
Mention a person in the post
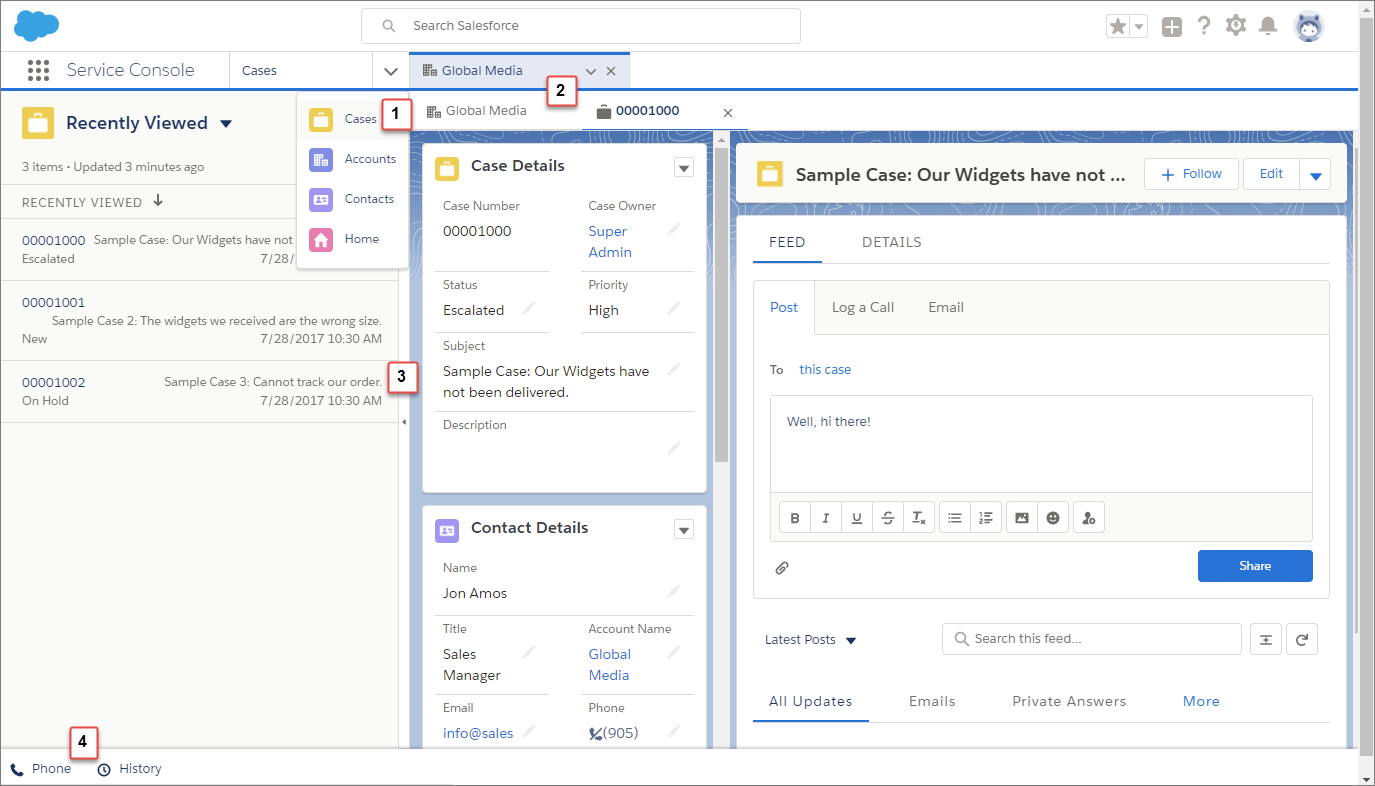(x=1089, y=518)
